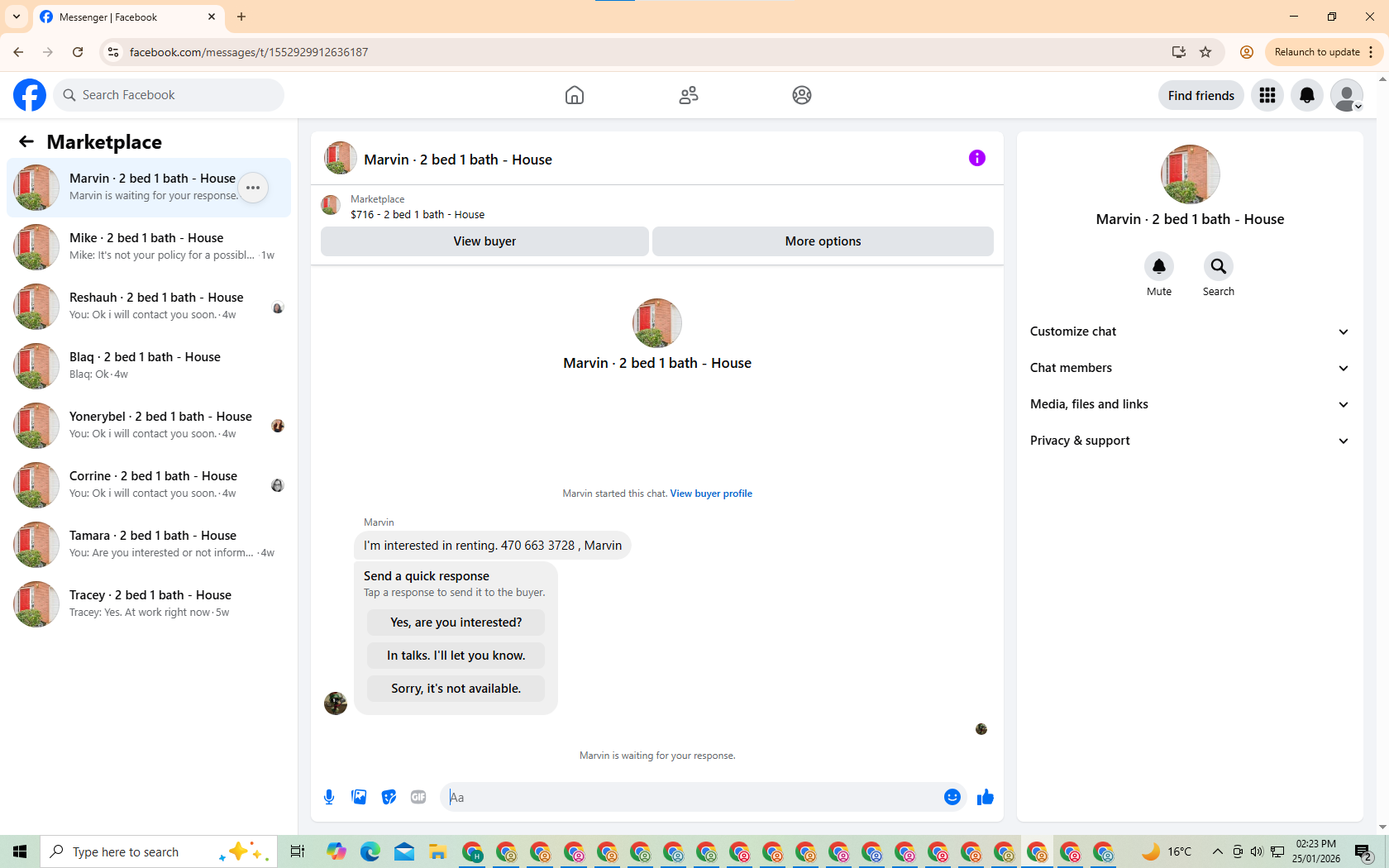Open the account profile avatar menu
1389x868 pixels.
[1347, 95]
